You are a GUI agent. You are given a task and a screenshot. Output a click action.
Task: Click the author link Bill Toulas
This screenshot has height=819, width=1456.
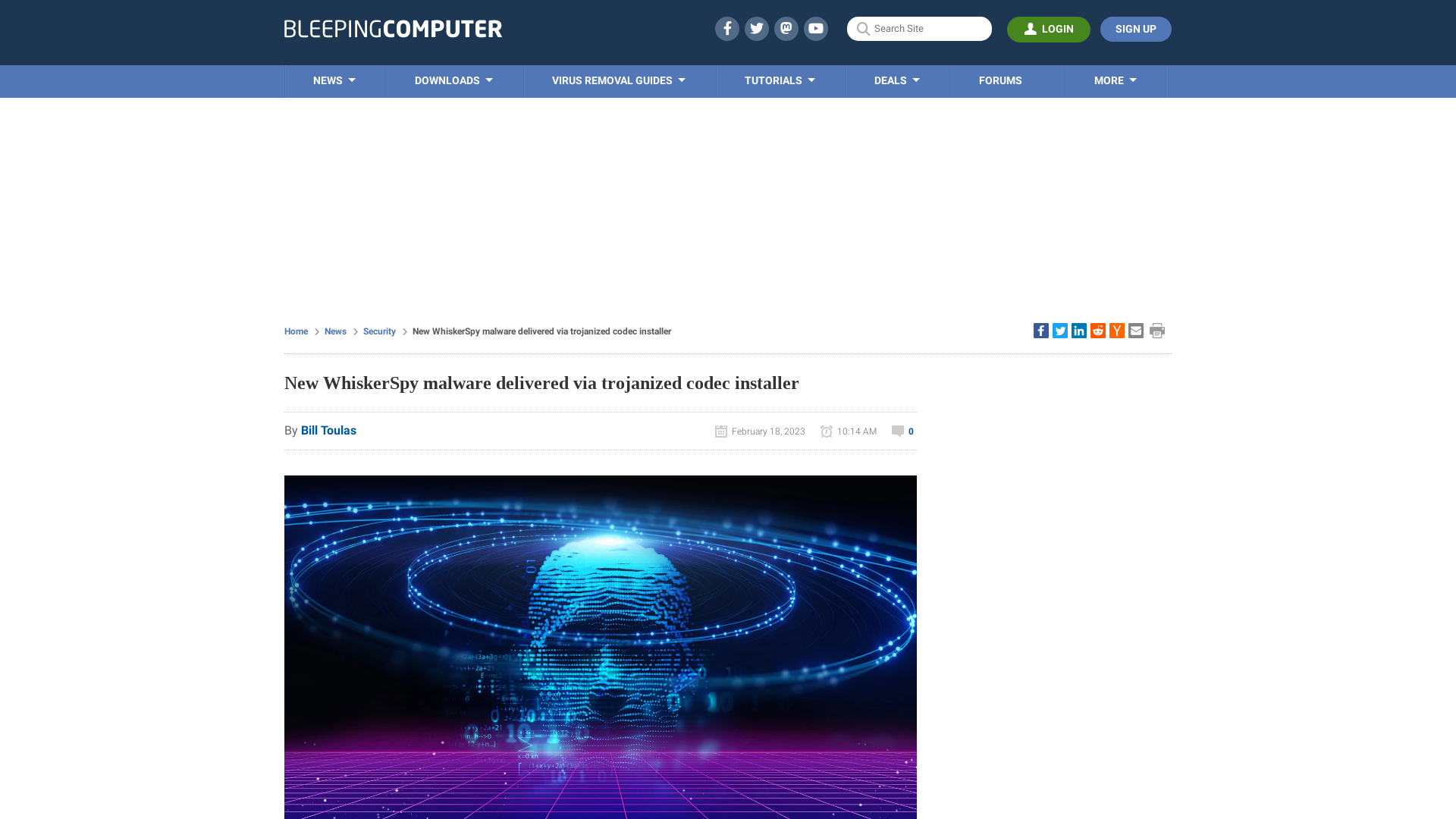coord(328,430)
